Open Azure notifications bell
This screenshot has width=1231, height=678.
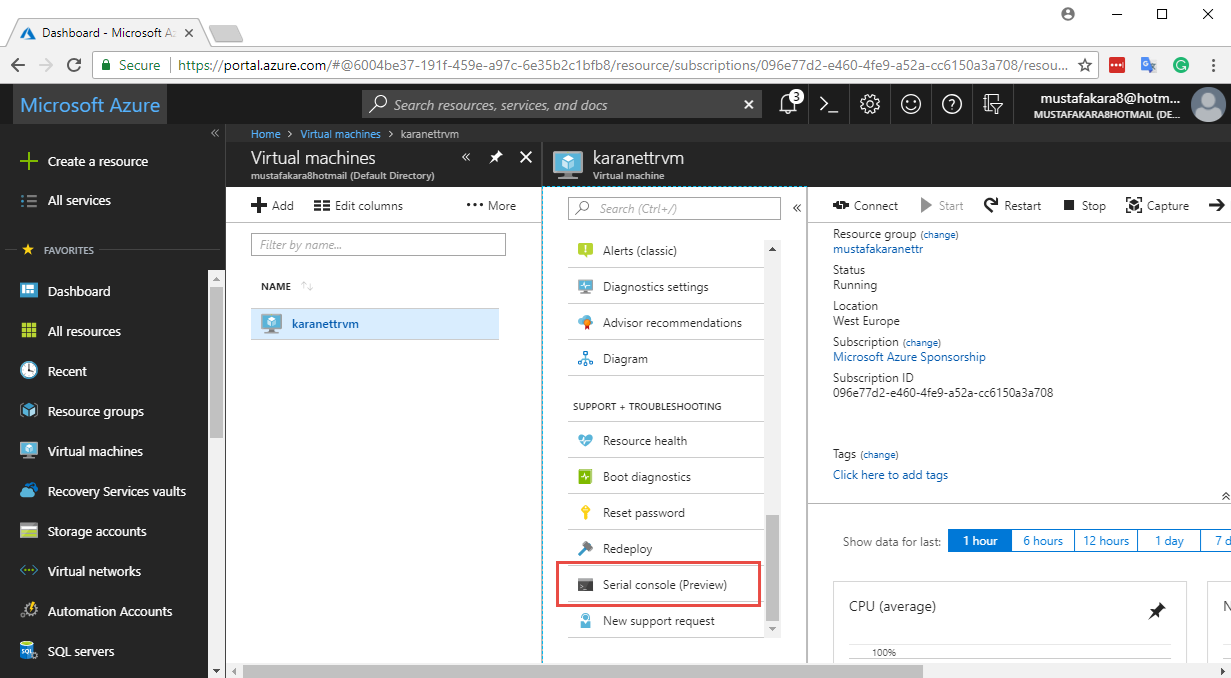(x=789, y=104)
